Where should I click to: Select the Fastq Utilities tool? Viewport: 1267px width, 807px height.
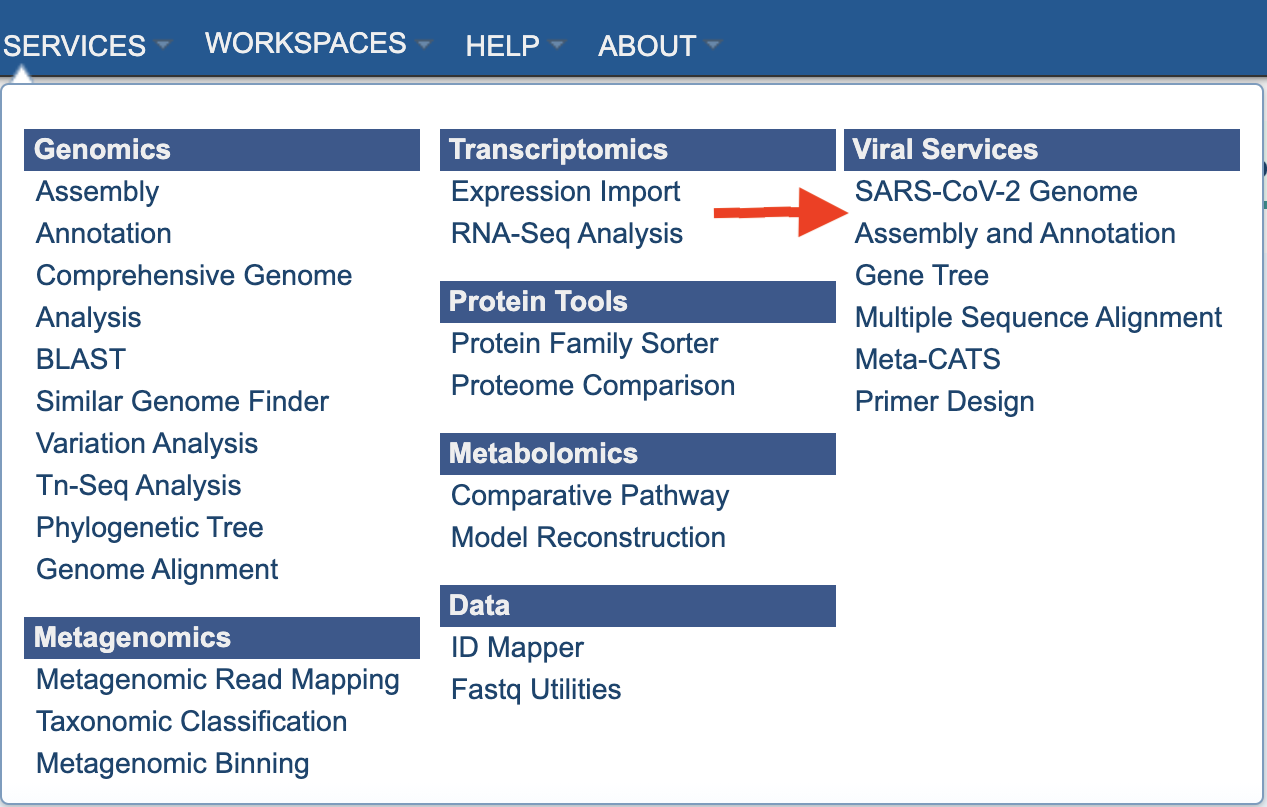click(535, 689)
